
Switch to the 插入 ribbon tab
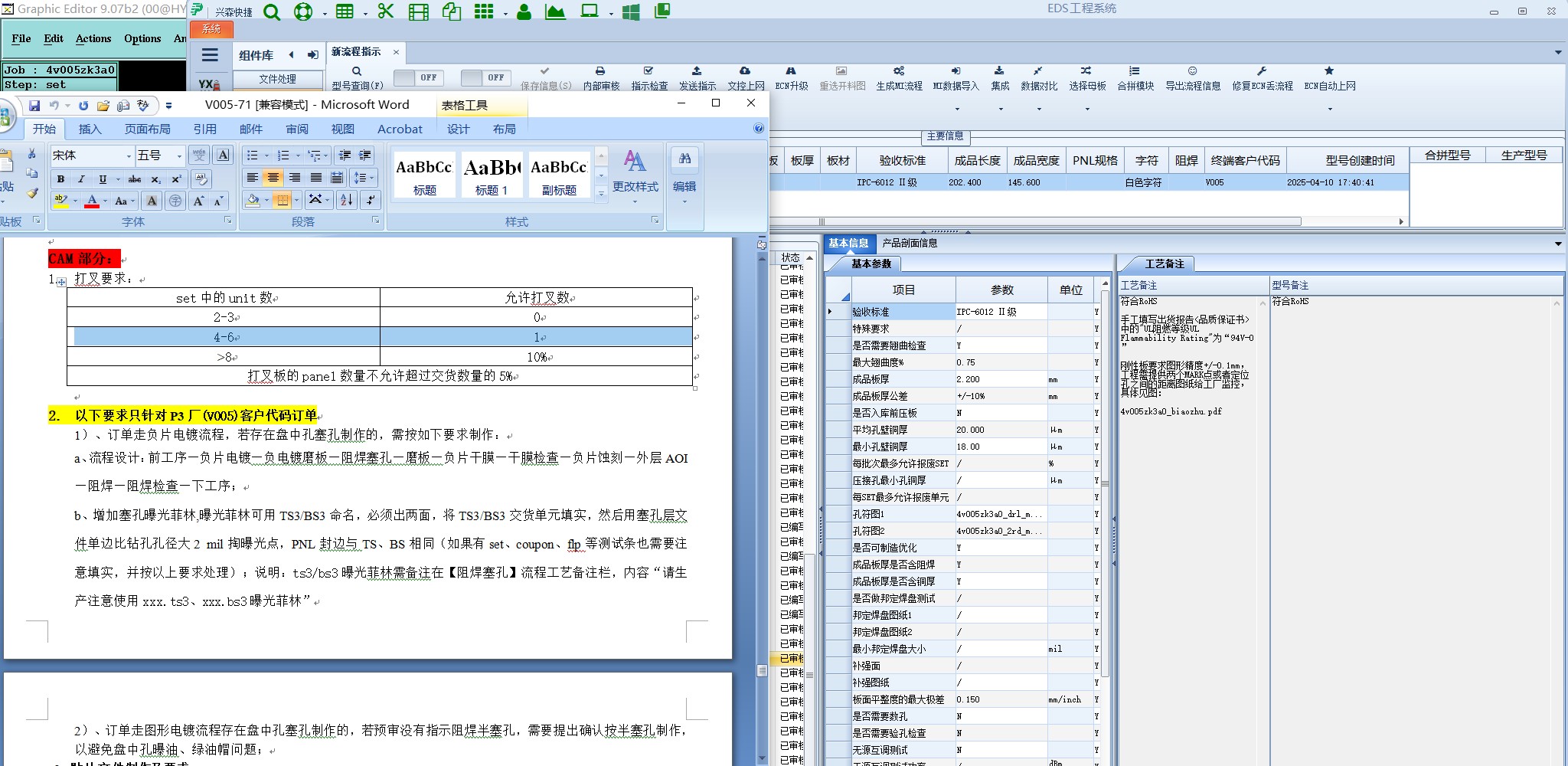[90, 129]
